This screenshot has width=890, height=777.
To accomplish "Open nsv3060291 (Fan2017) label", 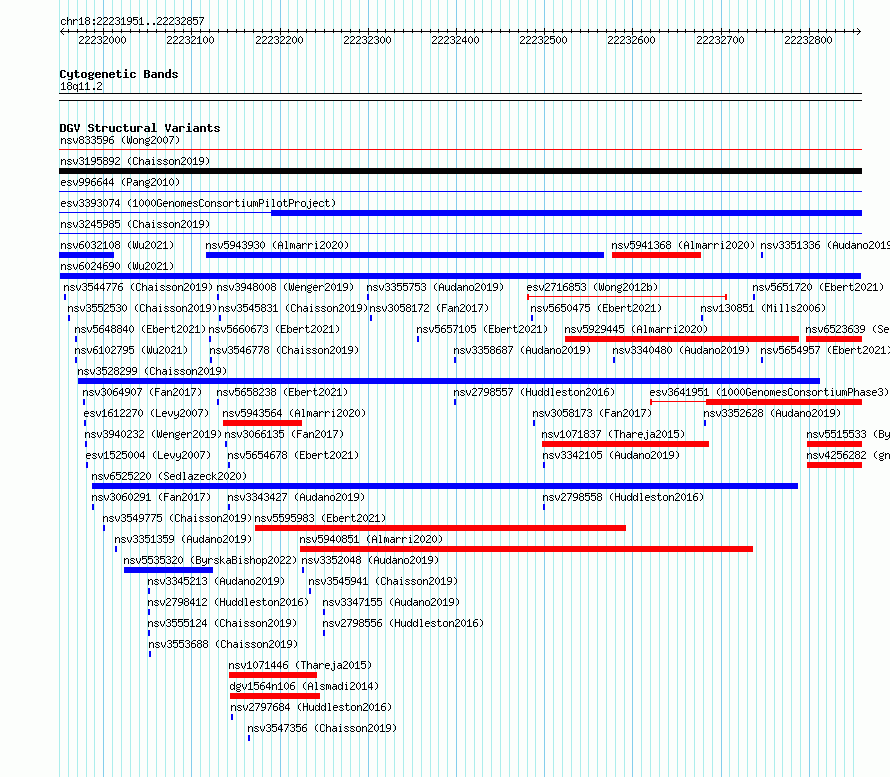I will pyautogui.click(x=151, y=497).
